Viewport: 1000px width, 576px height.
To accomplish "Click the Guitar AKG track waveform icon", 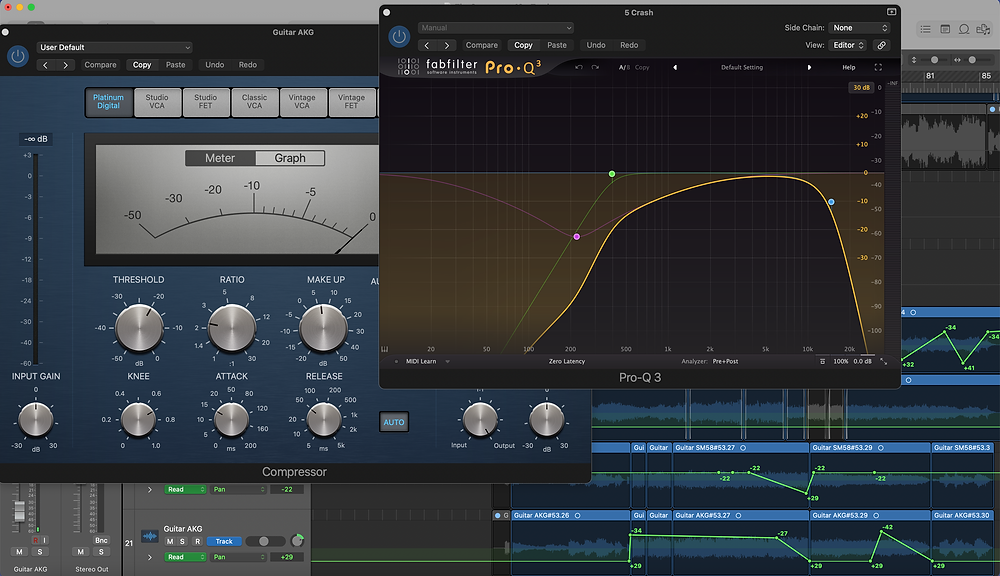I will pyautogui.click(x=150, y=535).
